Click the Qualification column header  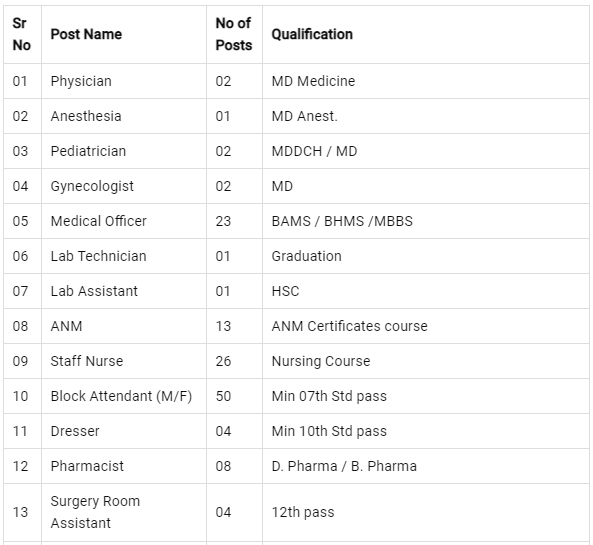coord(312,34)
